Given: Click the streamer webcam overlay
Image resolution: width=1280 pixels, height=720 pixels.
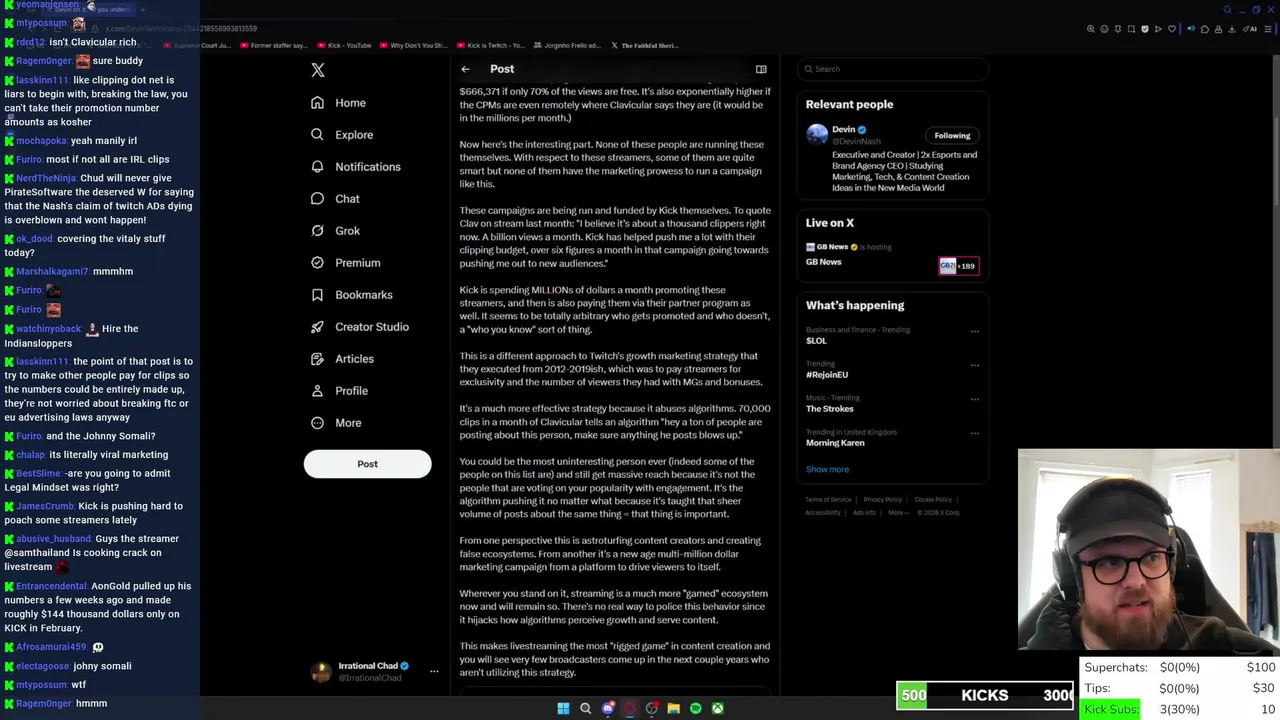Looking at the screenshot, I should point(1148,550).
